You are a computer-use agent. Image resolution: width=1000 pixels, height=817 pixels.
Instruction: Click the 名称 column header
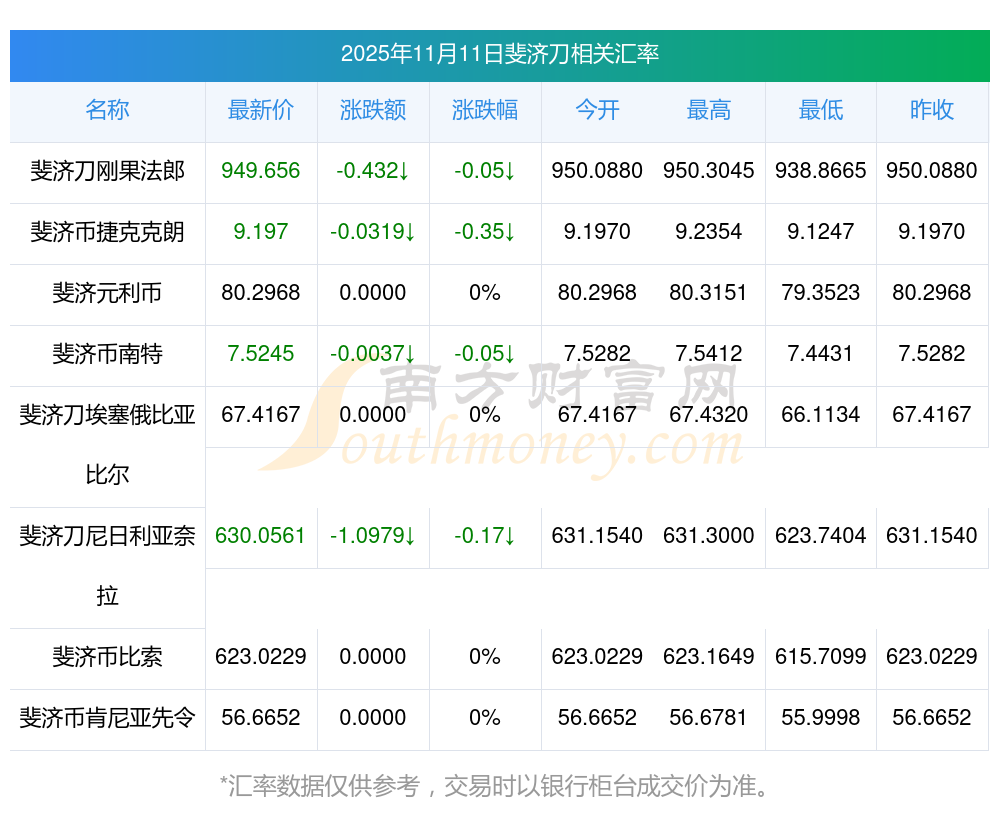(107, 110)
